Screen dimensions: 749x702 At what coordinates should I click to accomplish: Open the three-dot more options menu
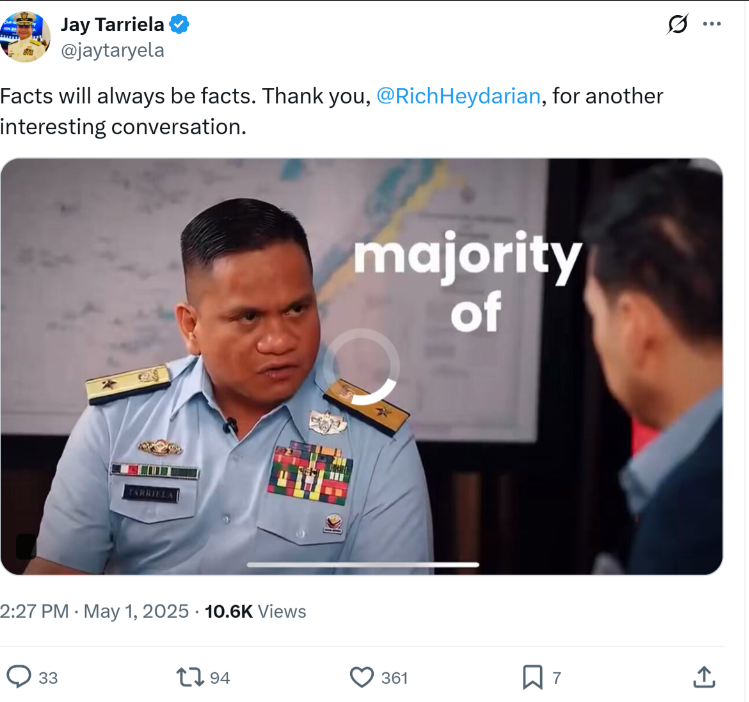712,24
